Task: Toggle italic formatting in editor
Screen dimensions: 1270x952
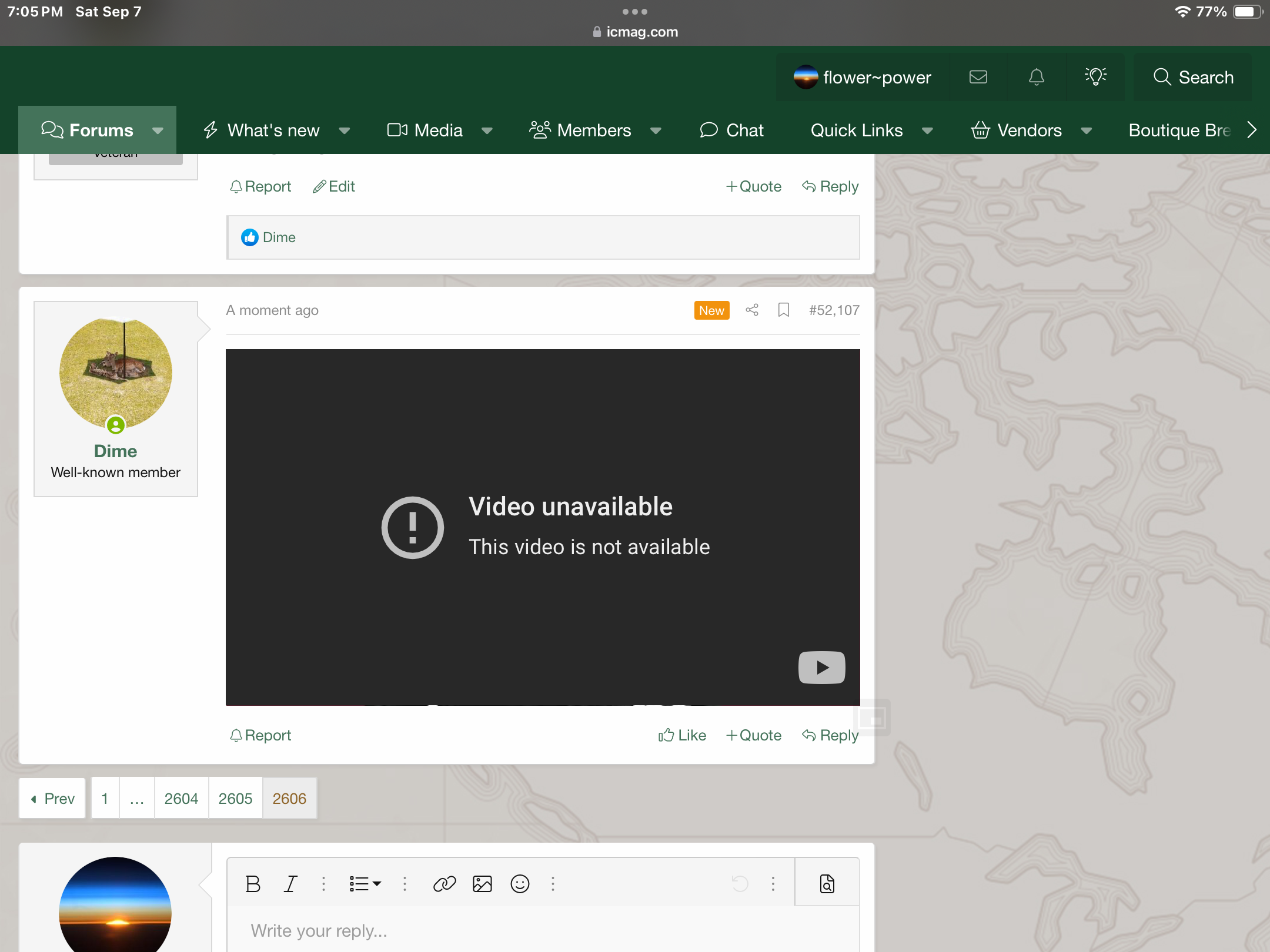Action: coord(290,883)
